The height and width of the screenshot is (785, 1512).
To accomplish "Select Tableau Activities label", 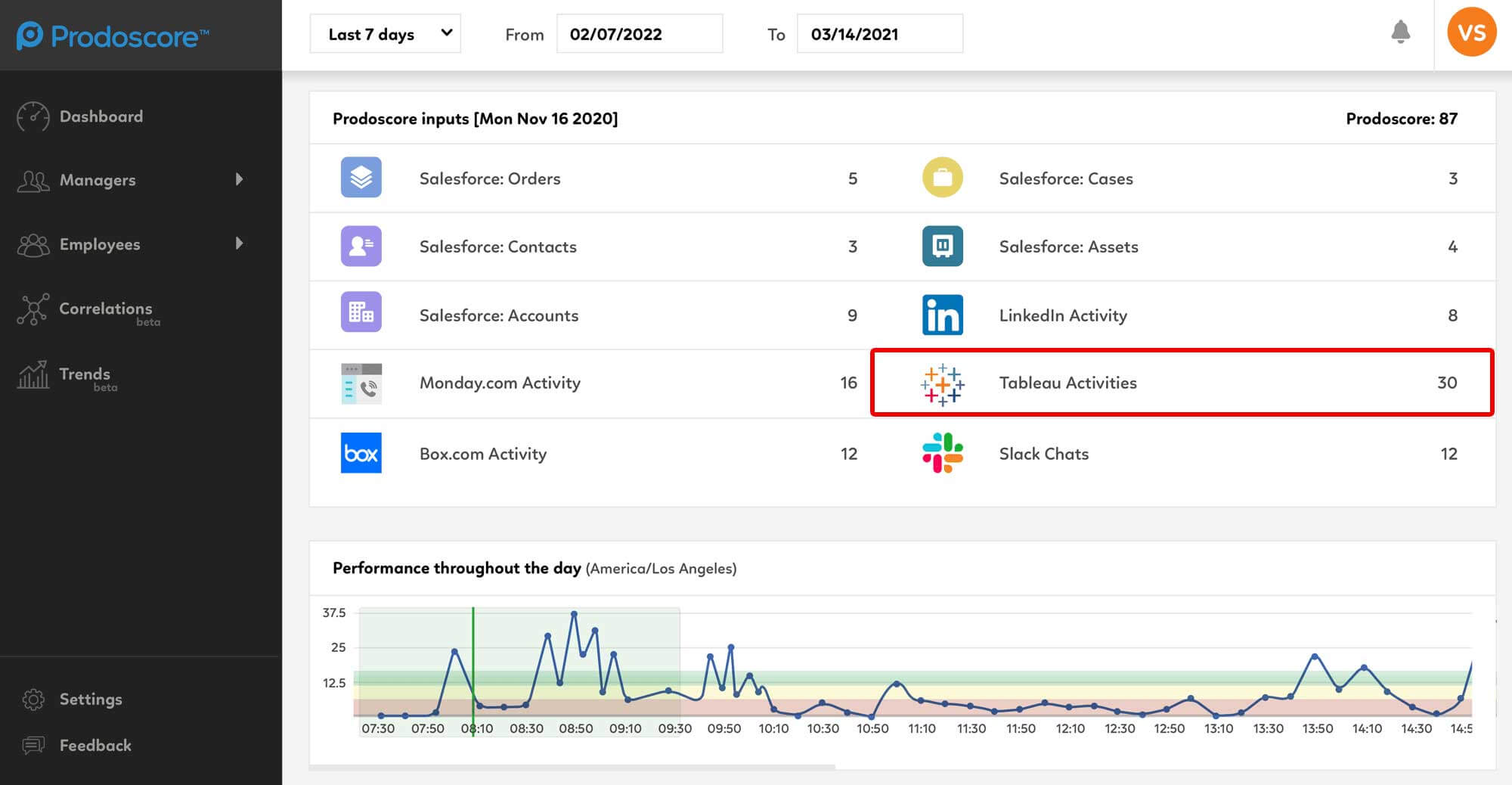I will (x=1067, y=383).
